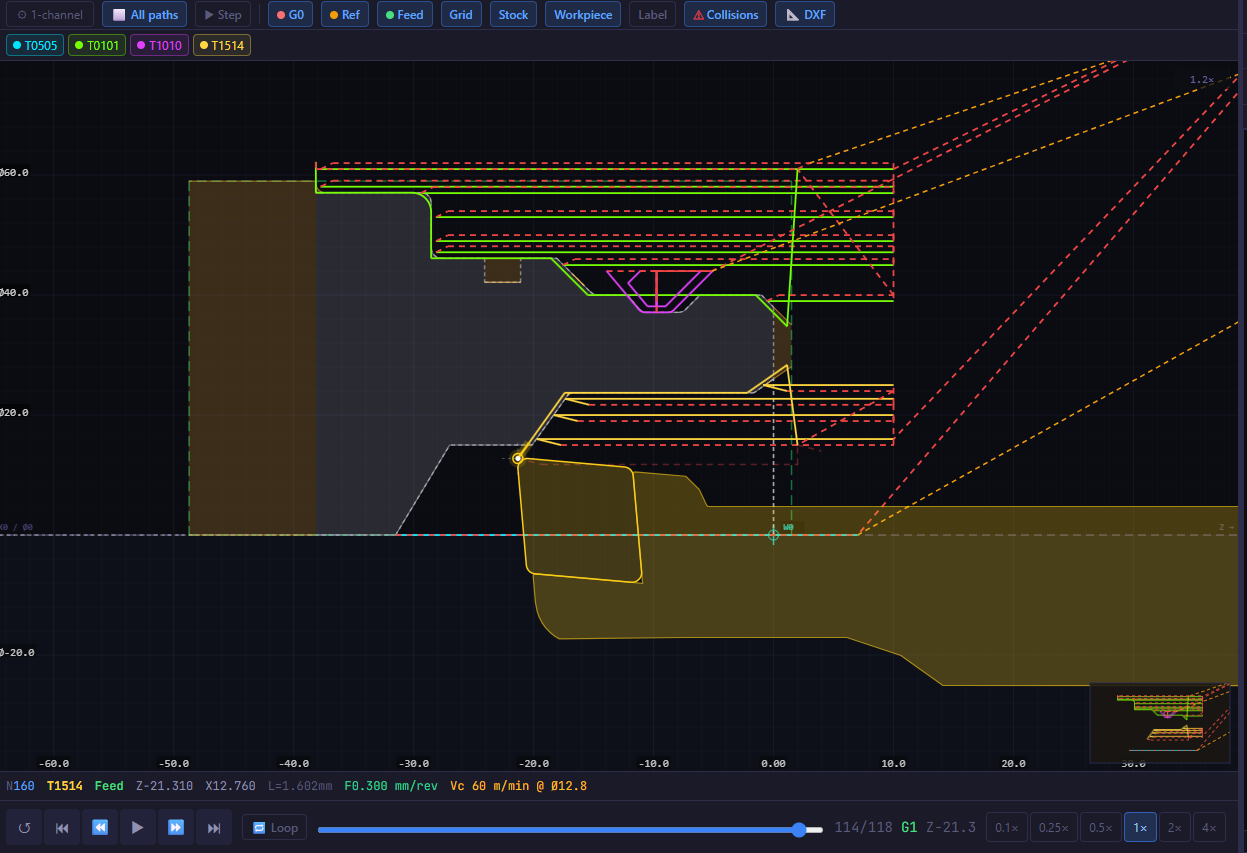Toggle the Grid display

pyautogui.click(x=460, y=15)
